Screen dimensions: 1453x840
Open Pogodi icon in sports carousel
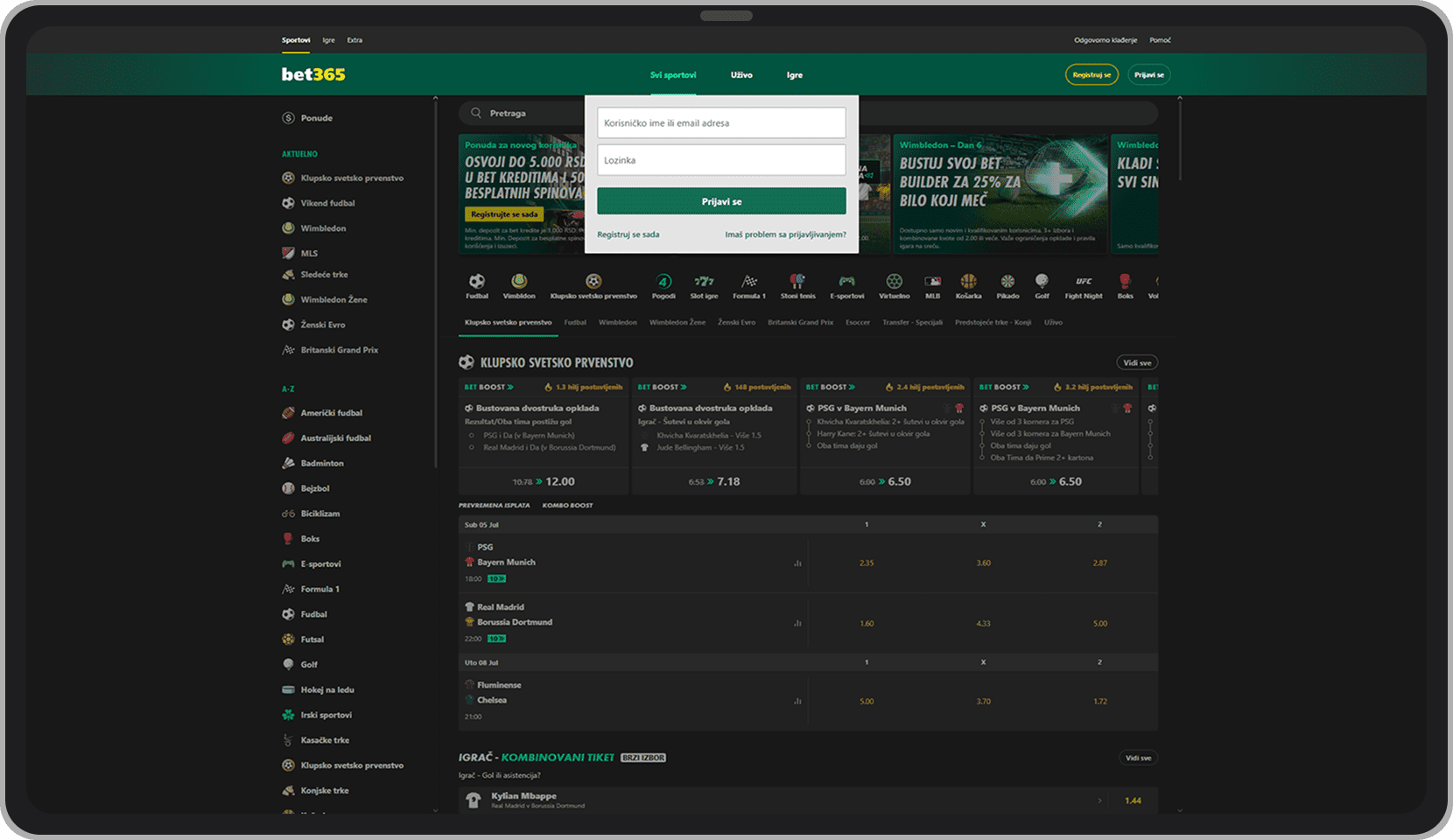pyautogui.click(x=663, y=282)
